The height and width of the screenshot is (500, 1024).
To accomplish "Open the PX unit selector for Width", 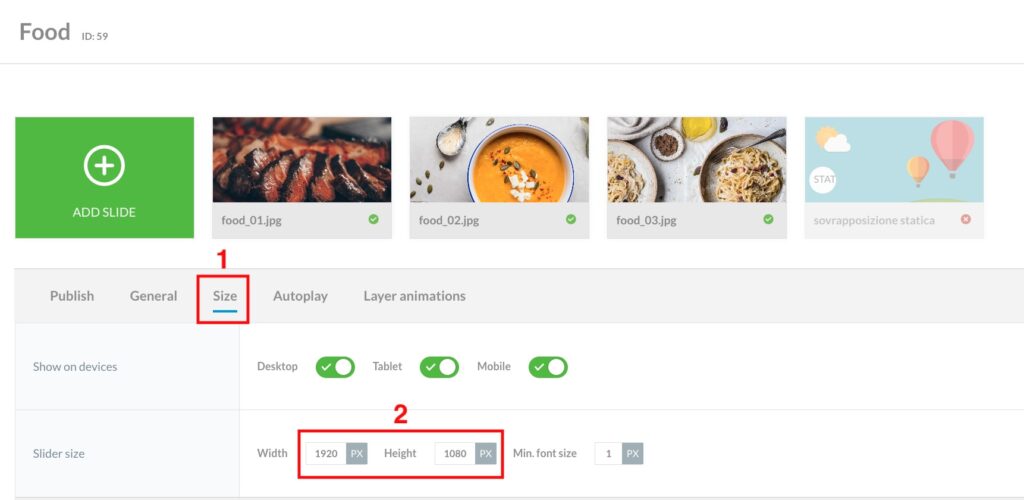I will [x=357, y=453].
